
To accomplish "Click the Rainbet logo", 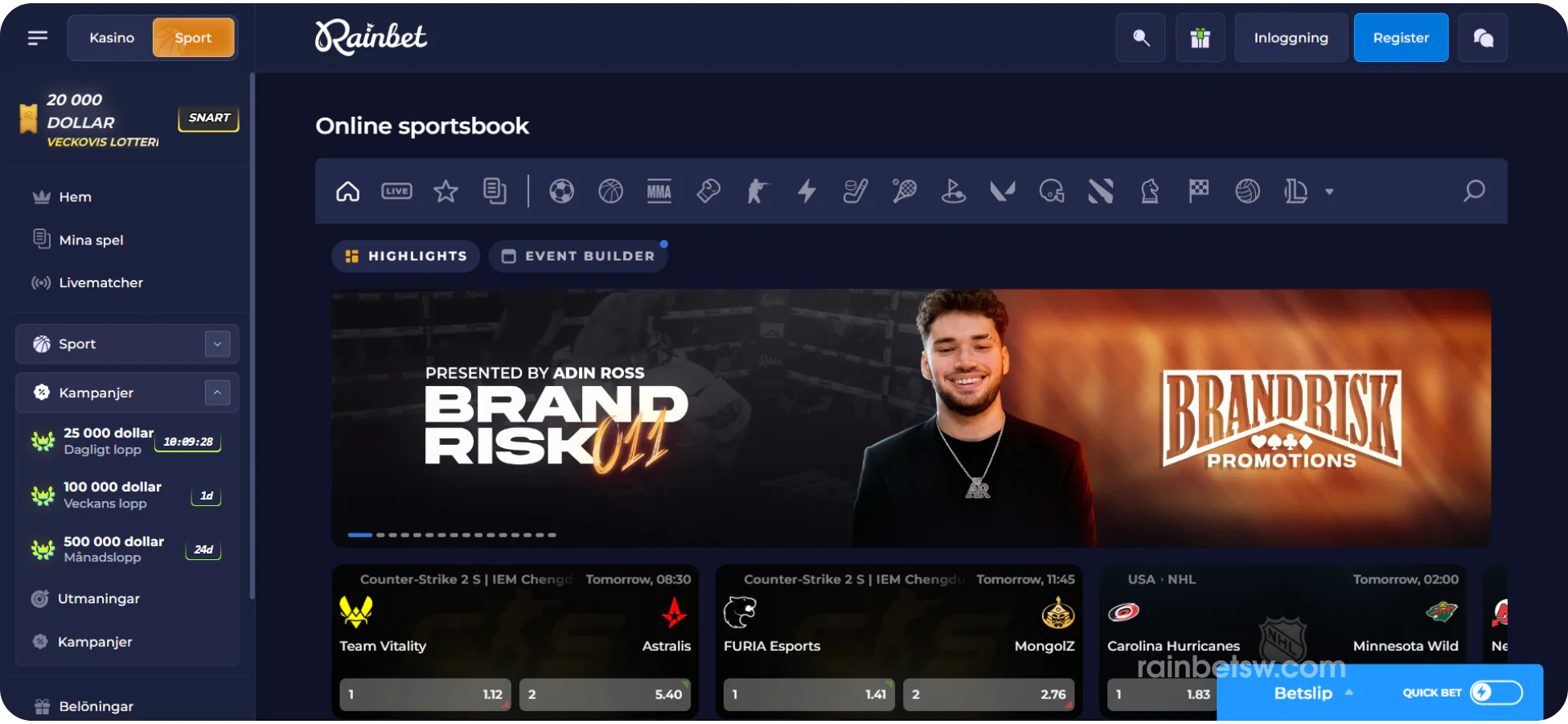I will point(371,37).
